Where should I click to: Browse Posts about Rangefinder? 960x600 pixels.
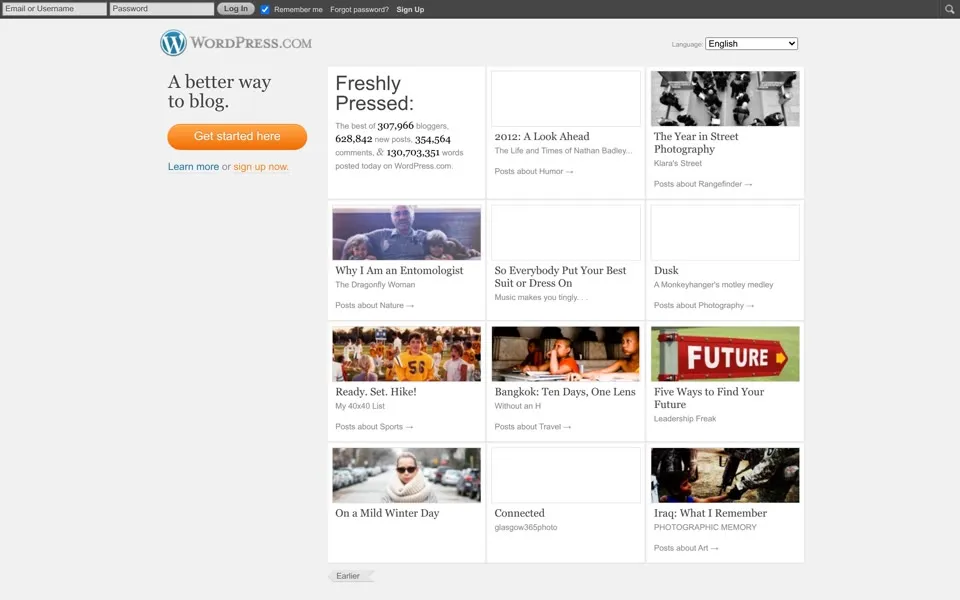[x=703, y=184]
